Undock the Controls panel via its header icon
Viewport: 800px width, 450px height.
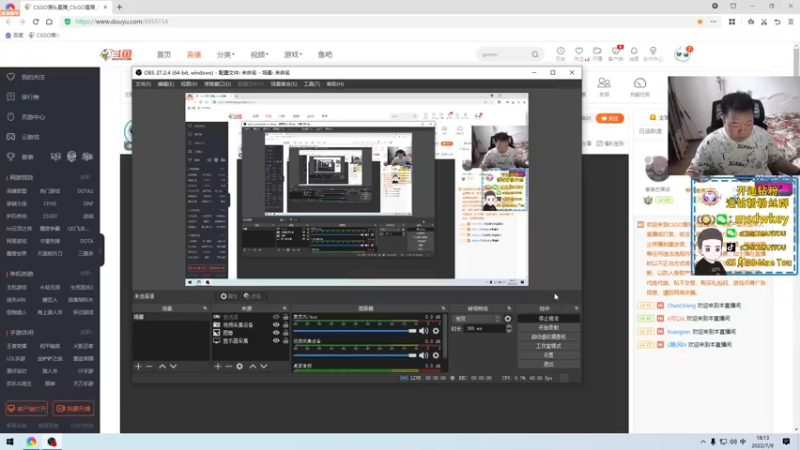(577, 308)
